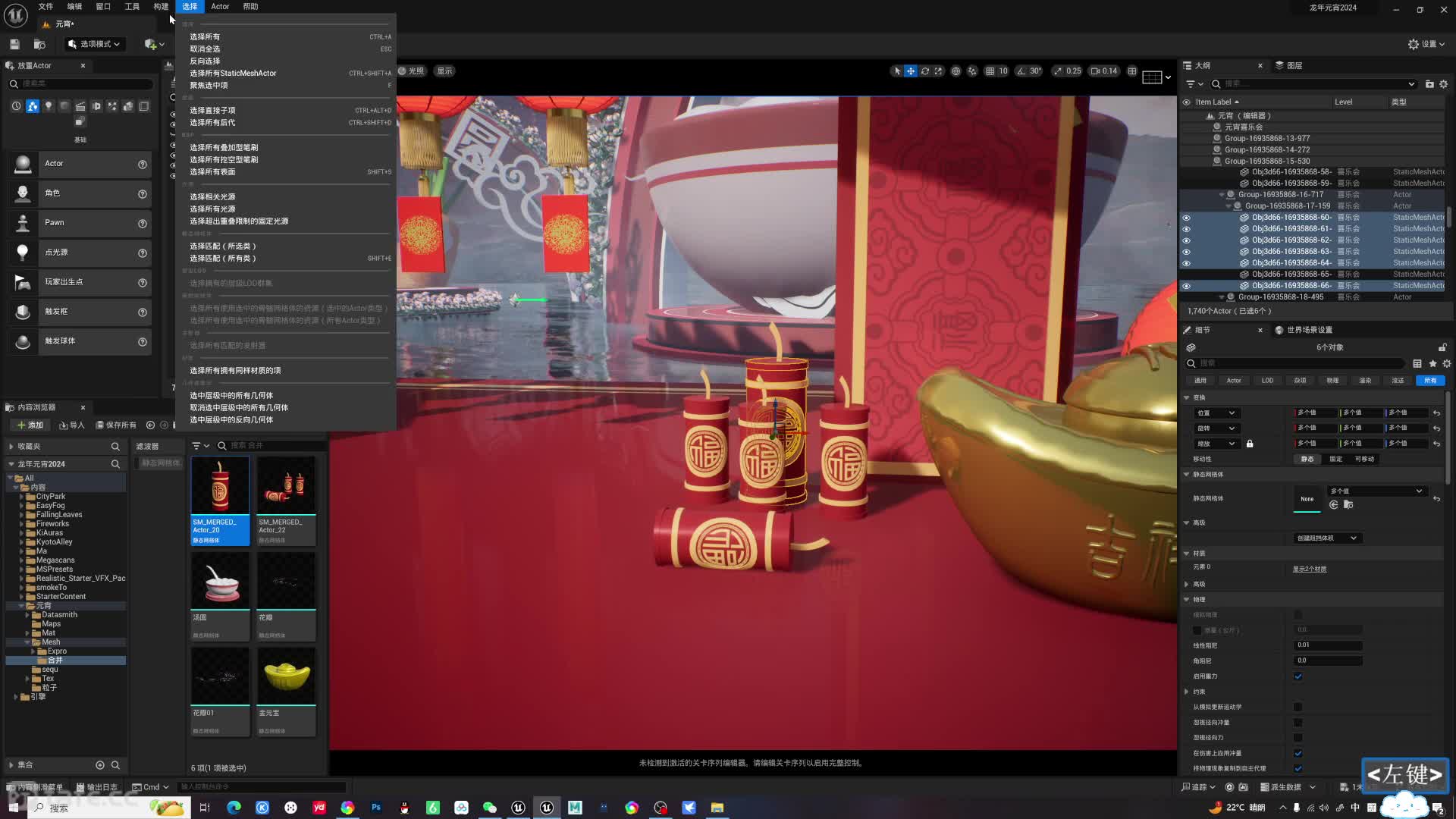The image size is (1456, 819).
Task: Click browse to asset folder icon under static mesh
Action: (1348, 505)
